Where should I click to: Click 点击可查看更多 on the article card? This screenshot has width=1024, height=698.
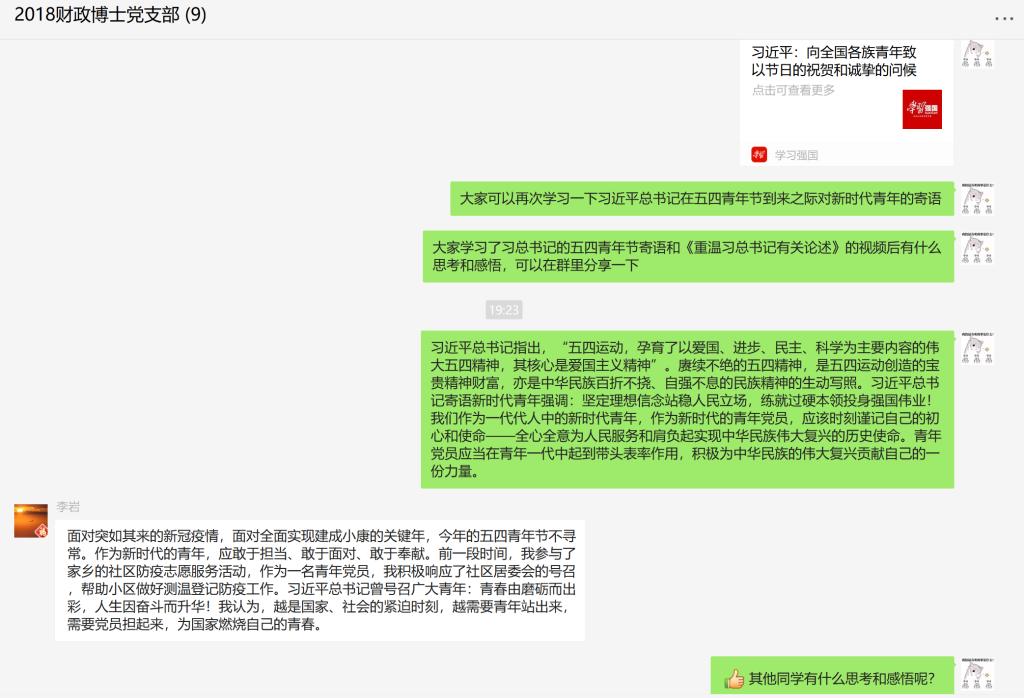click(793, 90)
